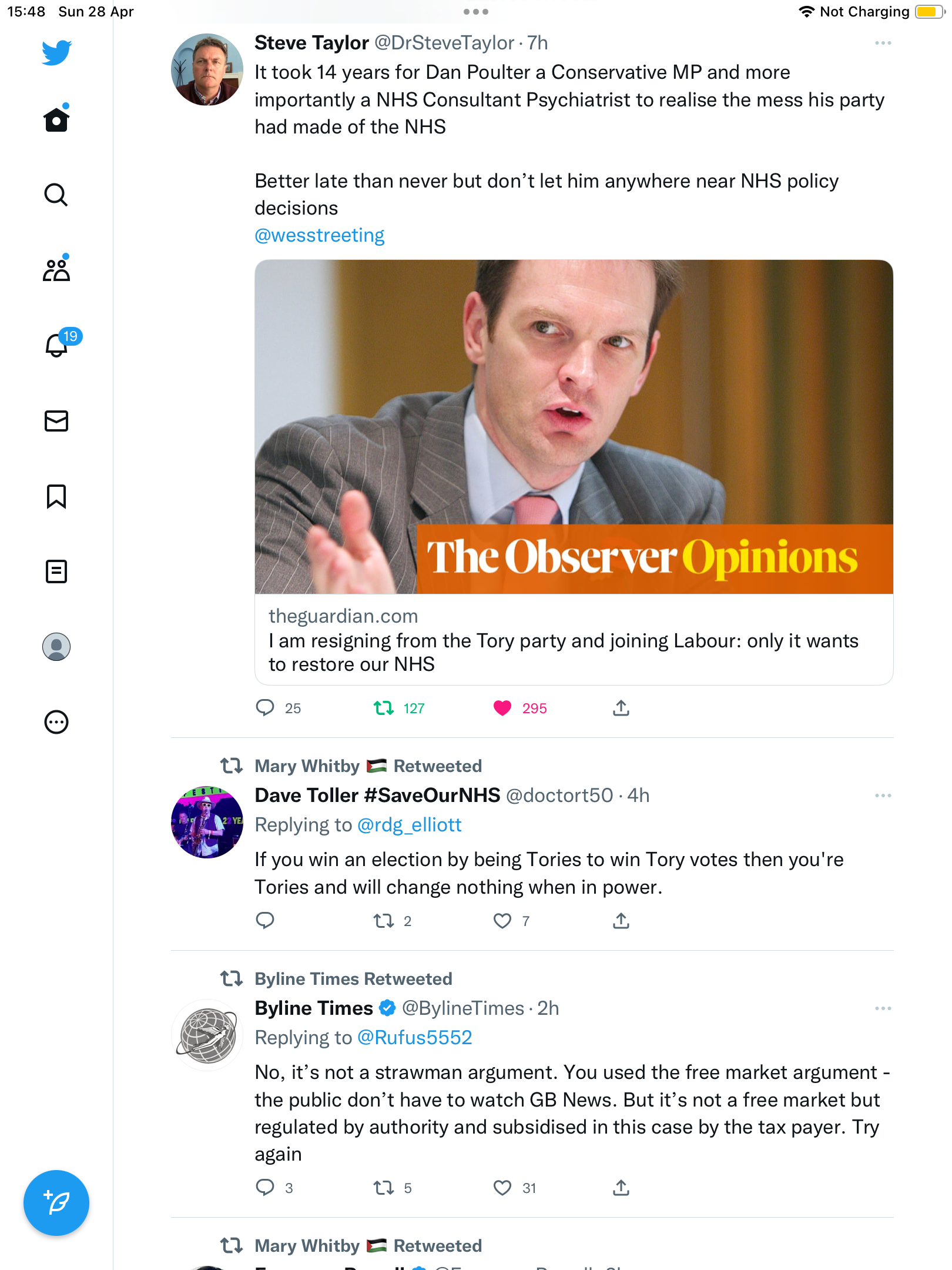Open The Observer Opinions article image
This screenshot has width=952, height=1270.
[574, 427]
